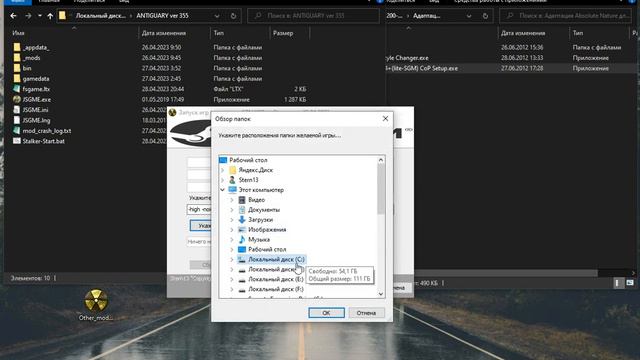Select the Видео folder icon
The width and height of the screenshot is (640, 360).
click(242, 200)
